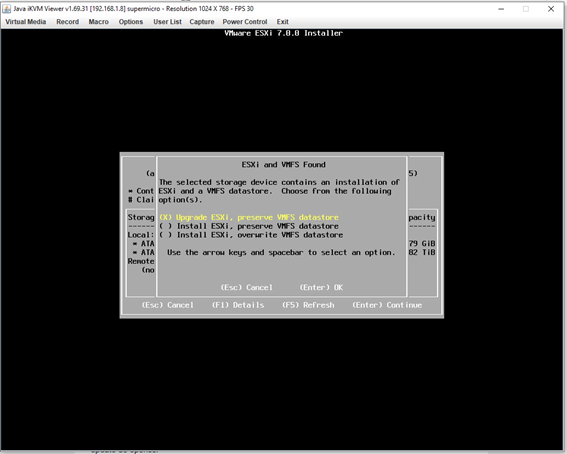Click (F1) Details at bottom bar
Screen dimensions: 567x454
pos(238,305)
